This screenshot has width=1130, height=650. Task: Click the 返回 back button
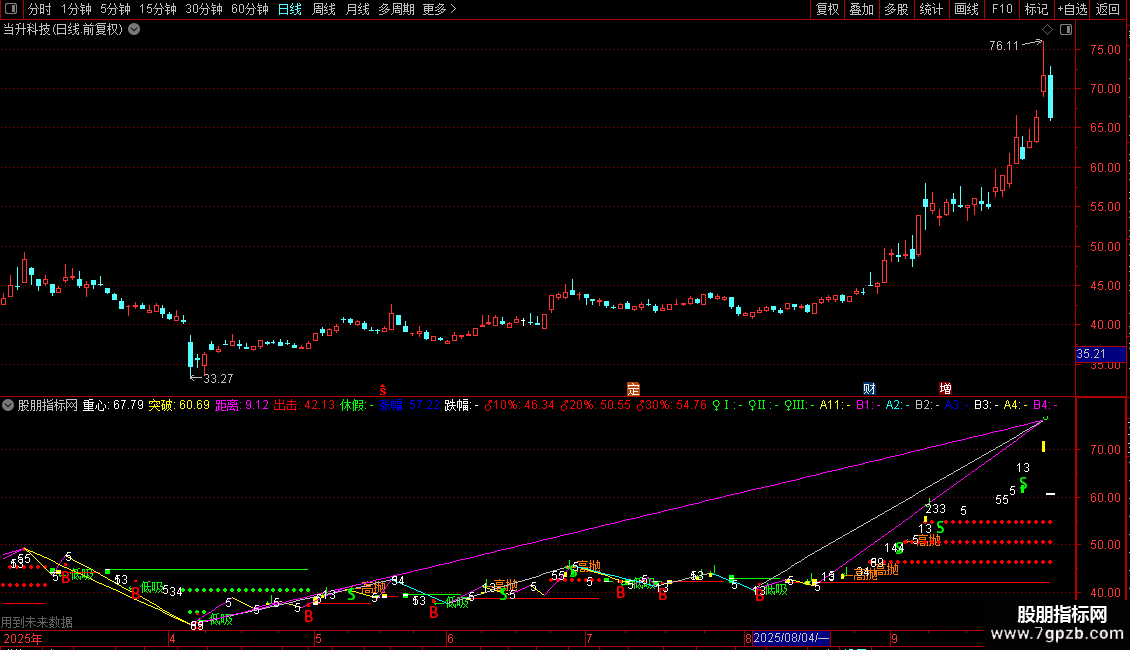coord(1108,9)
